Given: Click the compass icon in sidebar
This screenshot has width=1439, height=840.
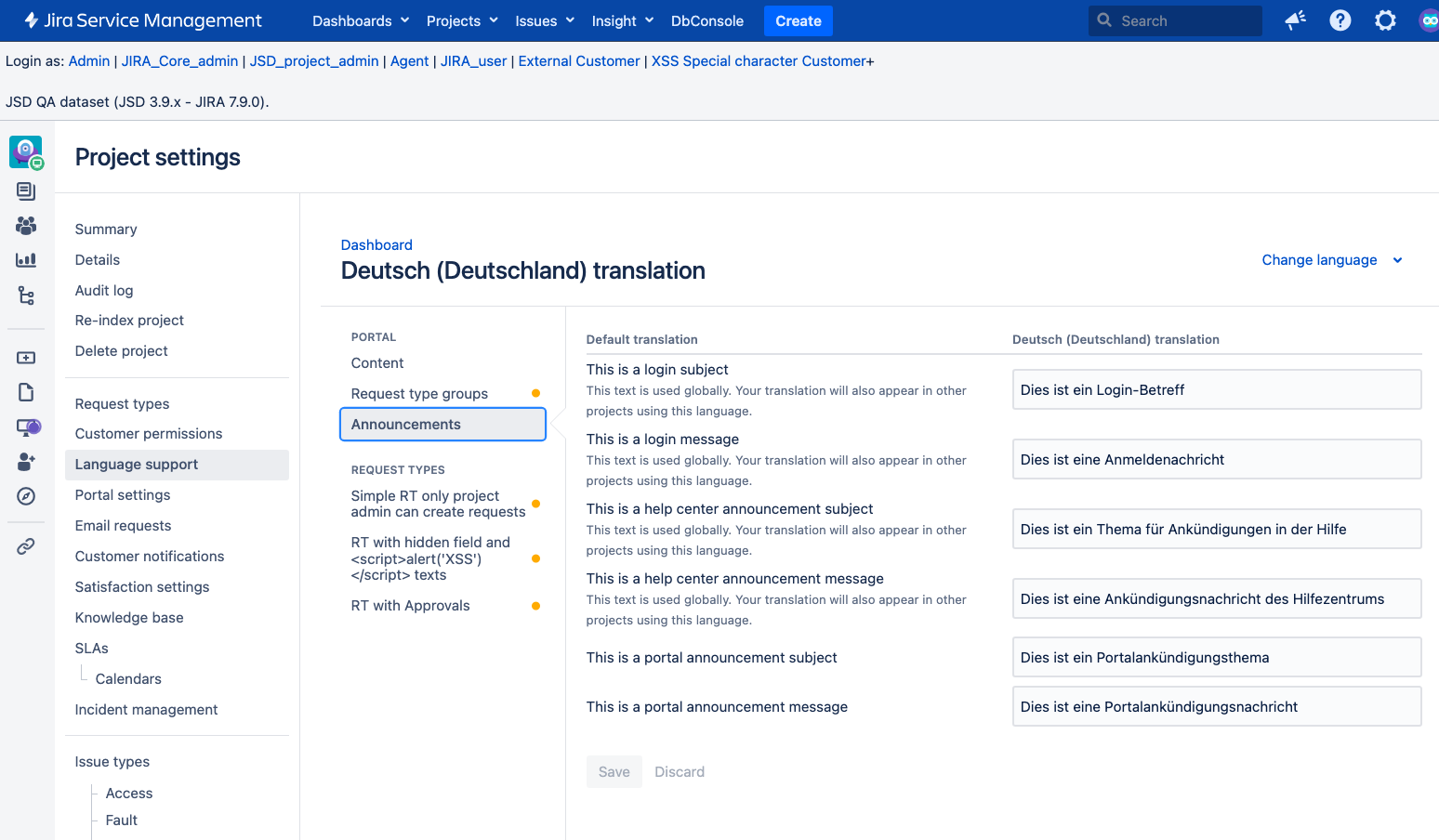Looking at the screenshot, I should click(x=26, y=496).
